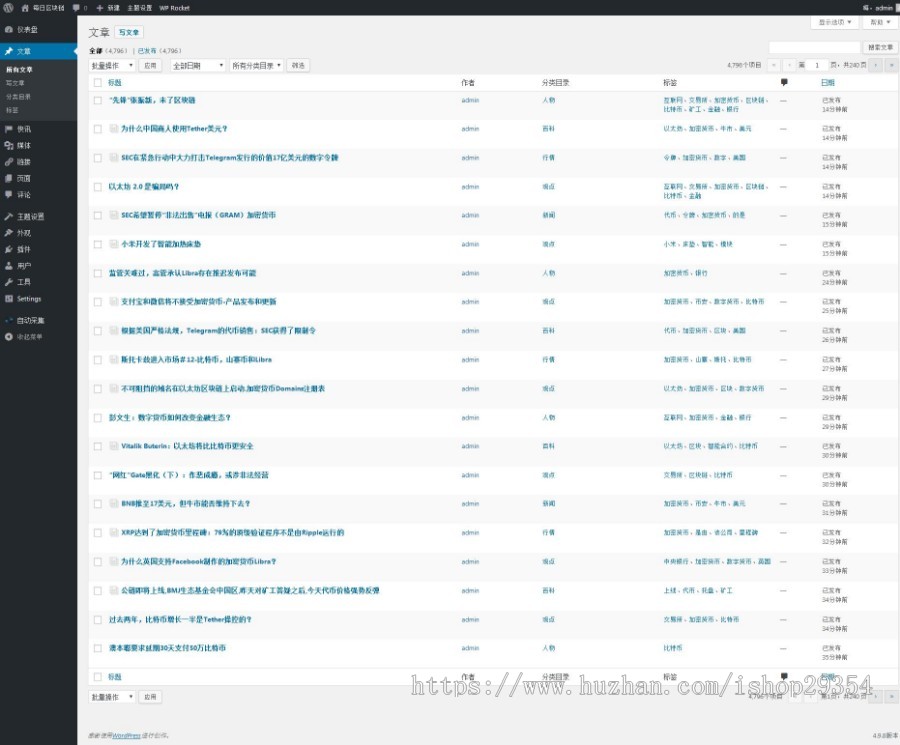Open 标签 submenu item in sidebar
The image size is (900, 745).
pos(12,110)
